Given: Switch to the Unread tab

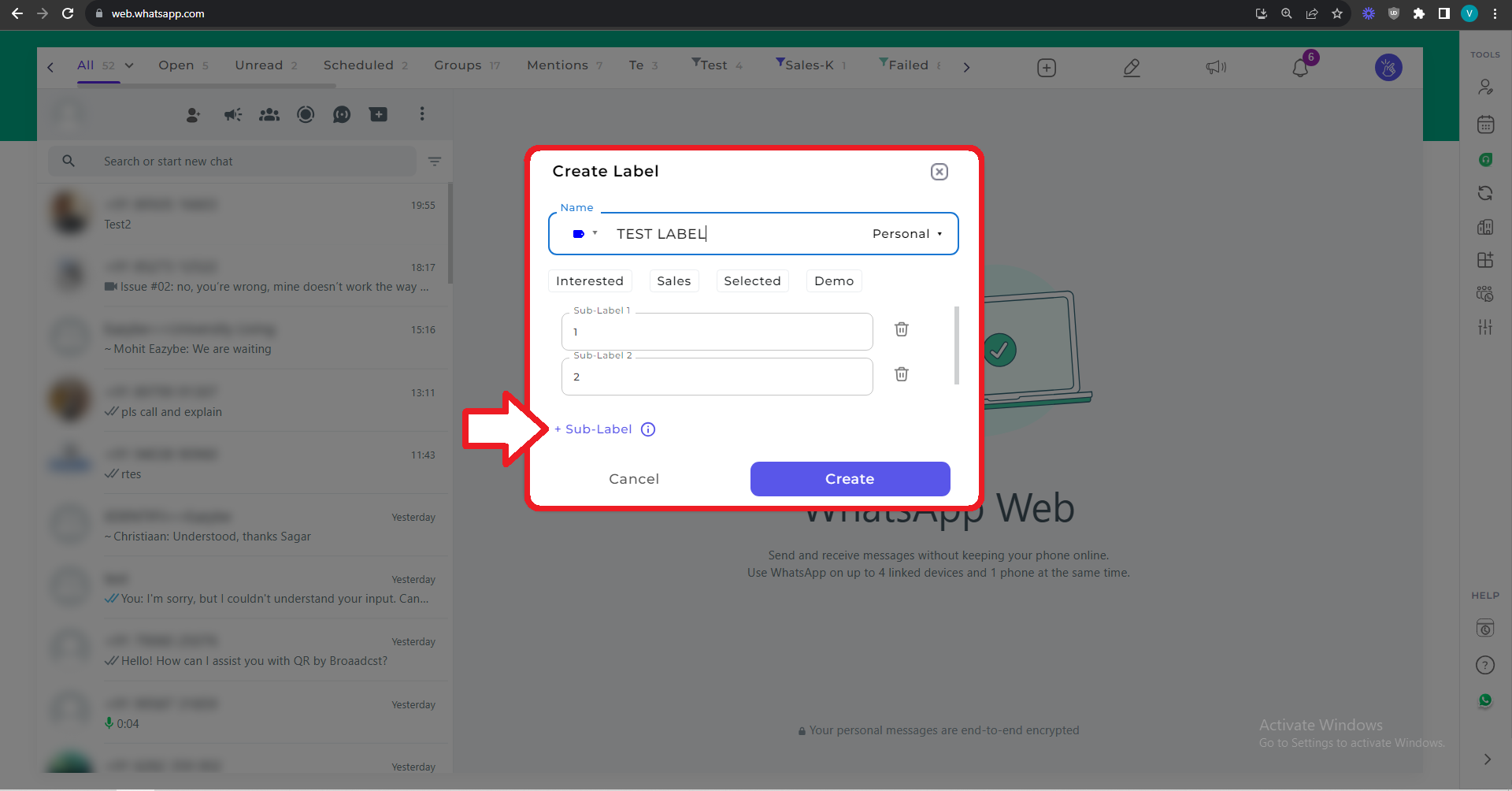Looking at the screenshot, I should point(266,65).
